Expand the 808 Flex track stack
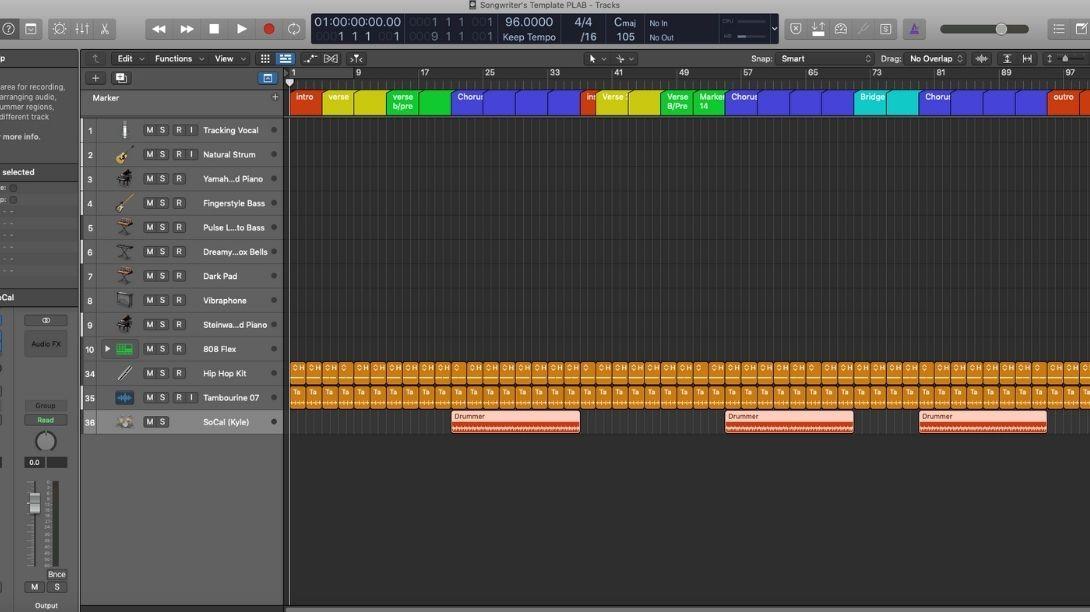Image resolution: width=1090 pixels, height=612 pixels. [107, 349]
